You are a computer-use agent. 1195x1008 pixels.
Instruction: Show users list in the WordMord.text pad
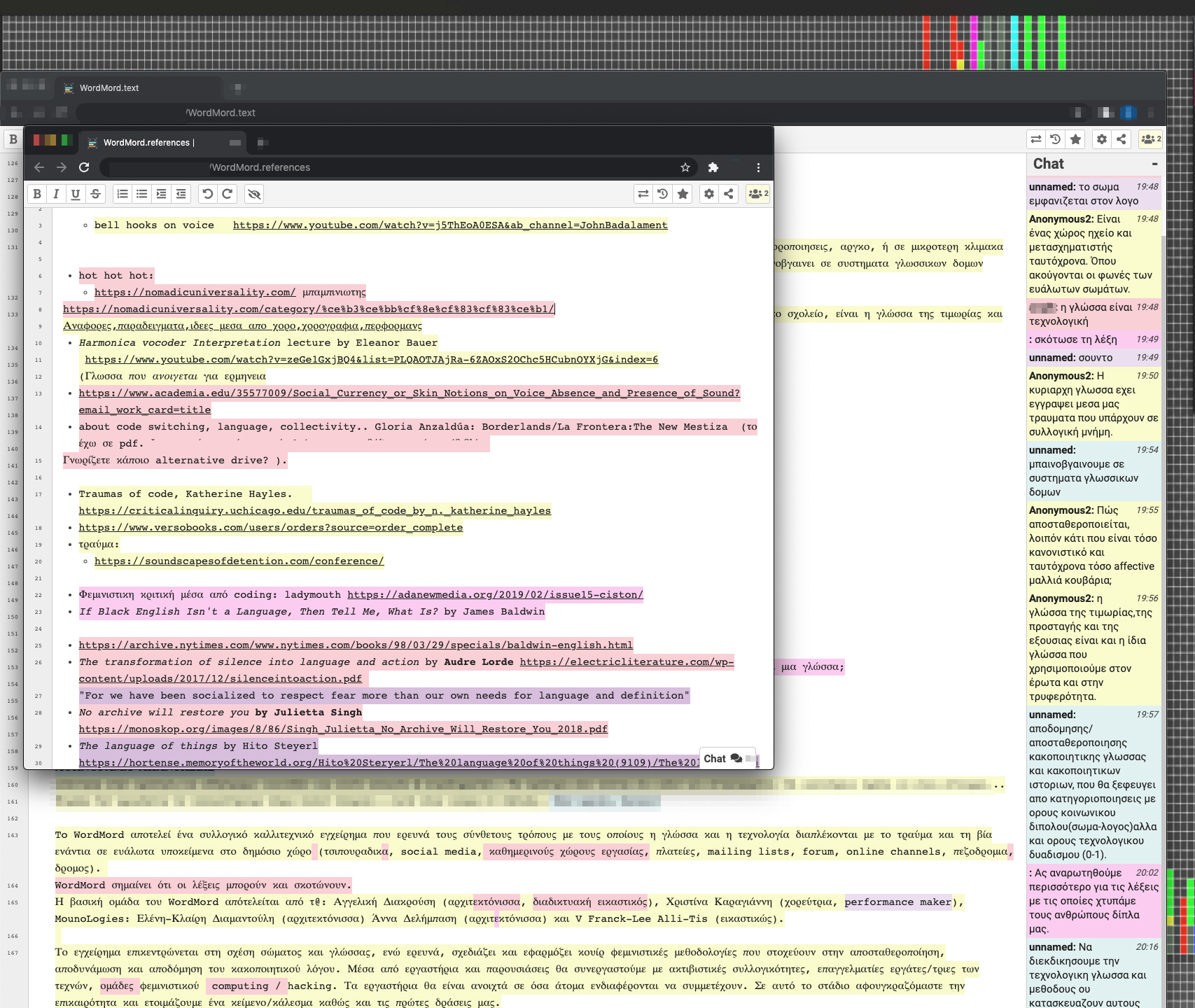coord(1151,139)
